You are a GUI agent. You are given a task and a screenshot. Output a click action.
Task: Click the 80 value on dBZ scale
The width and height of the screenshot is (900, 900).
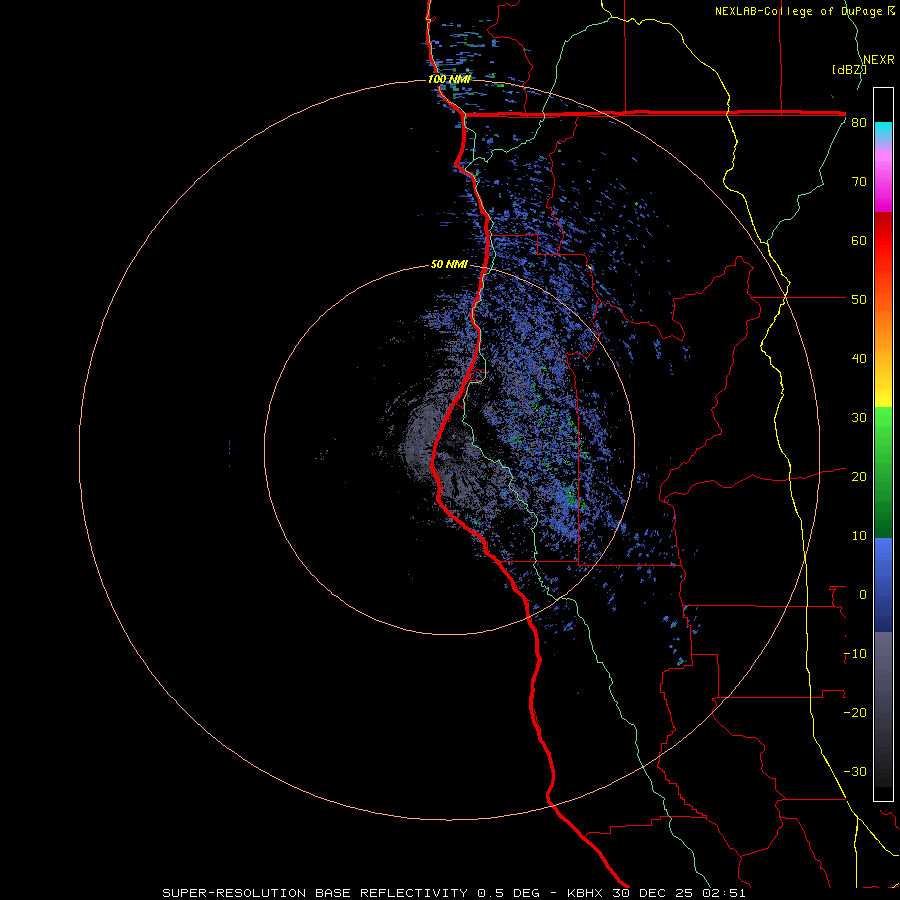[x=859, y=123]
